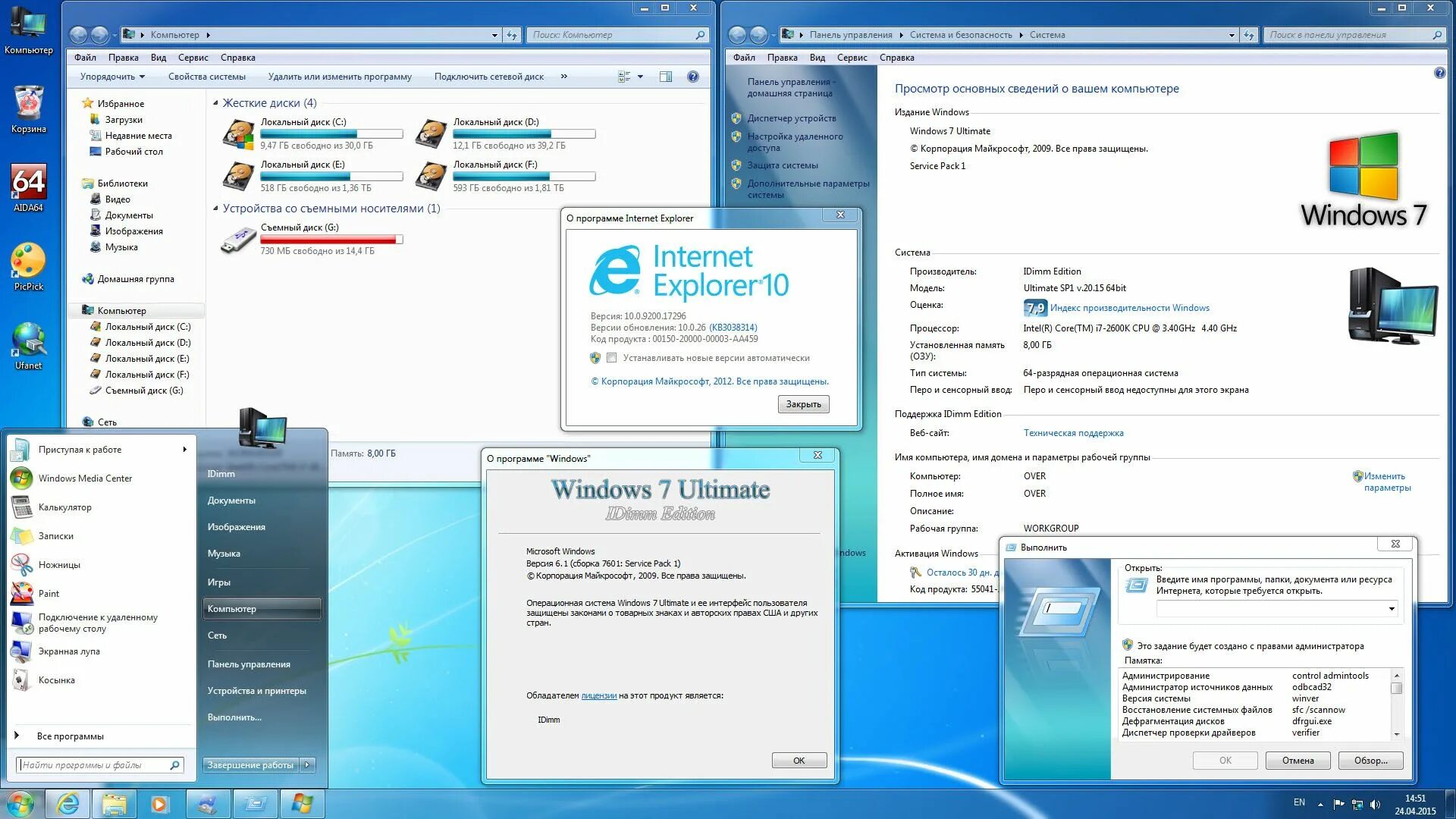The image size is (1456, 819).
Task: Click the Action Center flag tray icon
Action: point(1338,804)
